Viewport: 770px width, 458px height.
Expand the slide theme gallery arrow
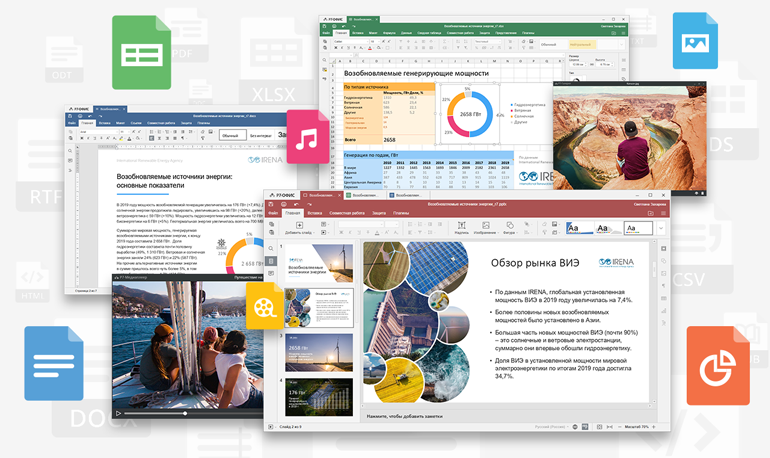661,229
